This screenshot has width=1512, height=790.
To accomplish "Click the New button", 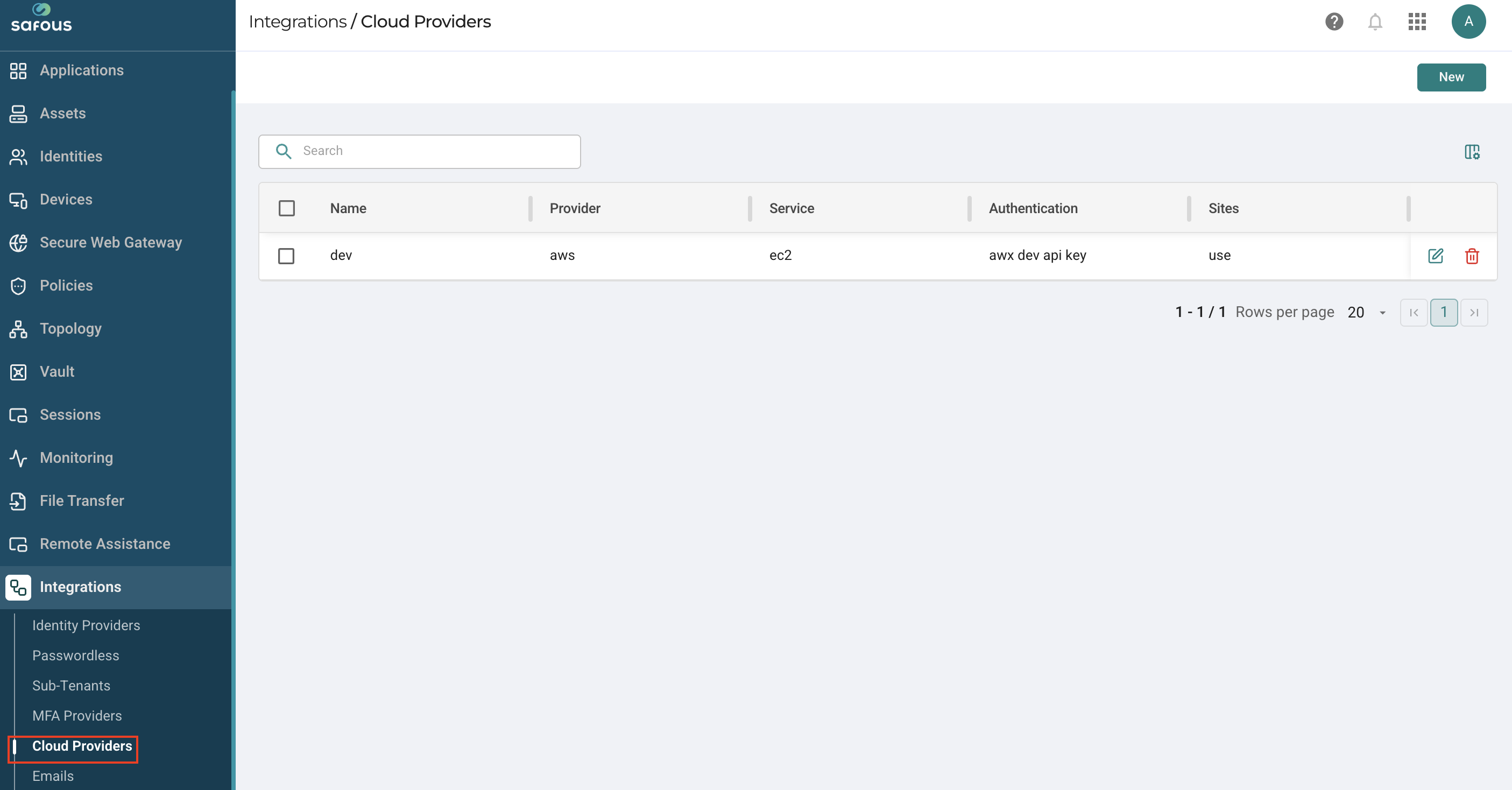I will coord(1451,77).
